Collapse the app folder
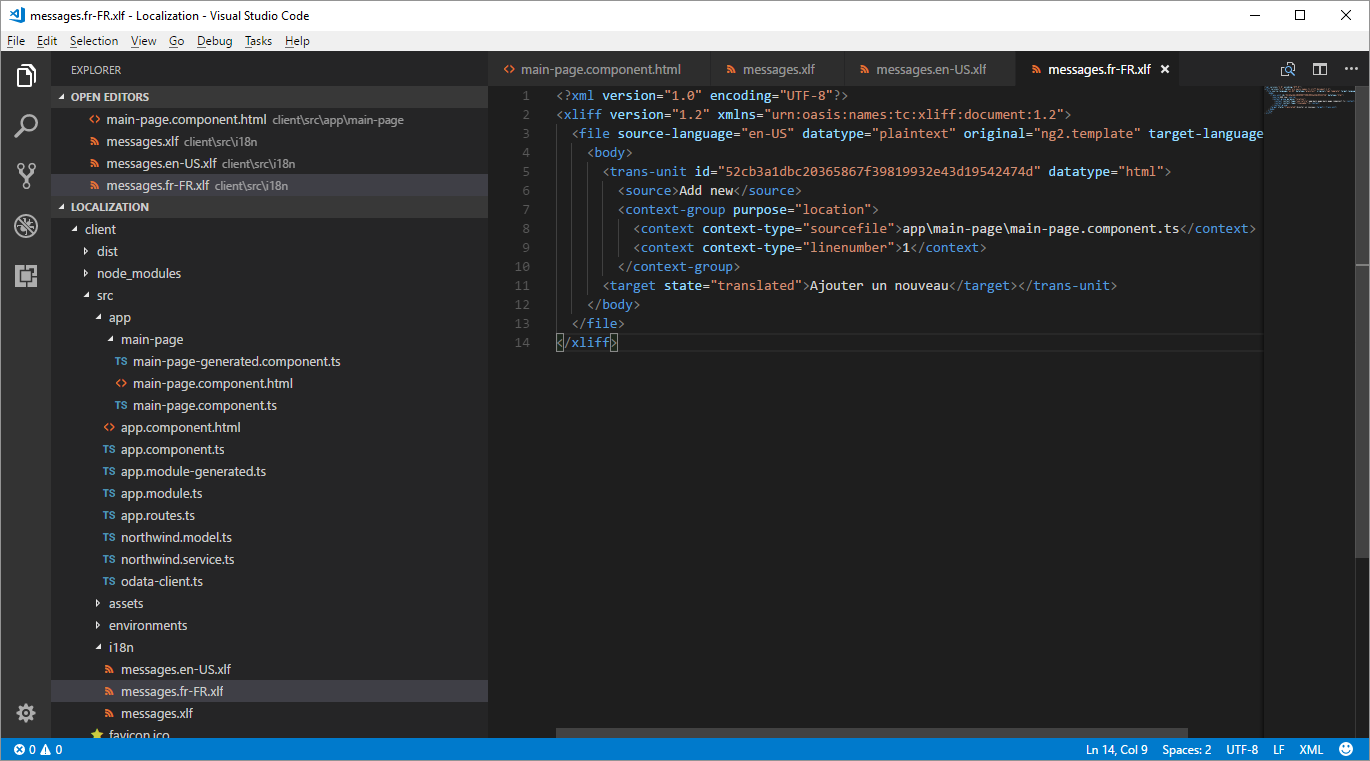This screenshot has width=1370, height=761. click(x=269, y=317)
